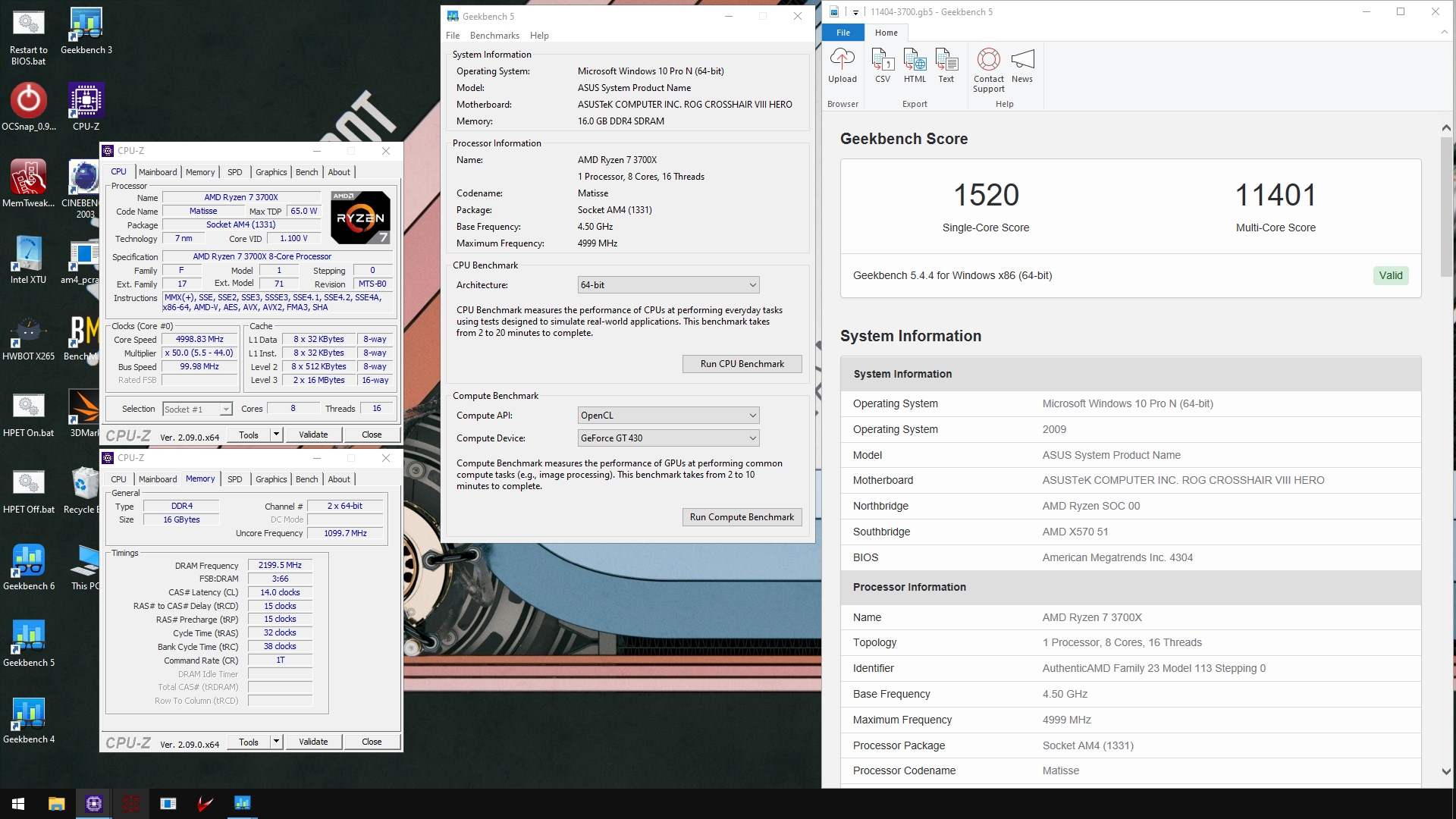Open Geekbench 4 desktop icon
The width and height of the screenshot is (1456, 819).
pos(29,720)
